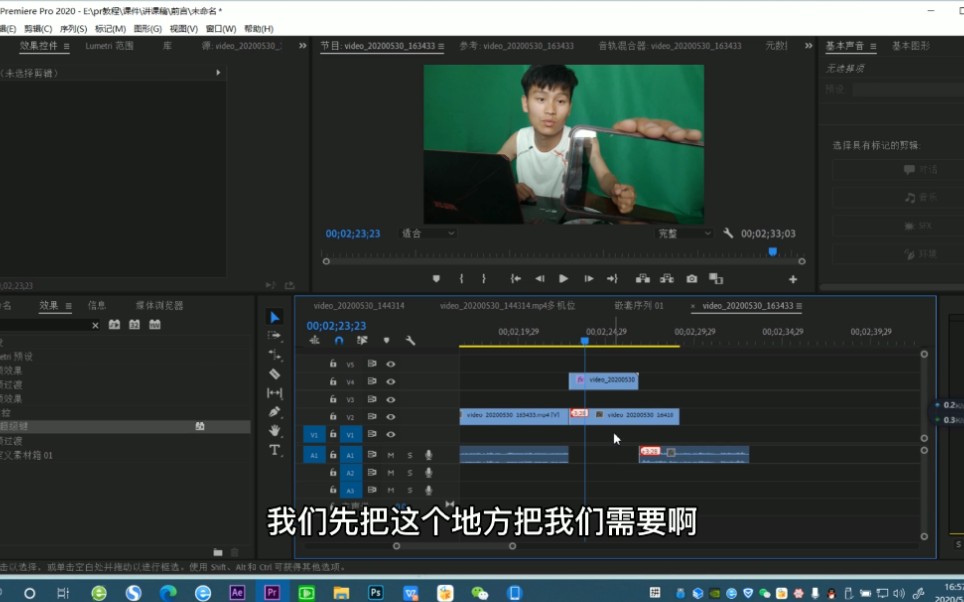Mute the A1 audio track
964x602 pixels.
pos(392,455)
